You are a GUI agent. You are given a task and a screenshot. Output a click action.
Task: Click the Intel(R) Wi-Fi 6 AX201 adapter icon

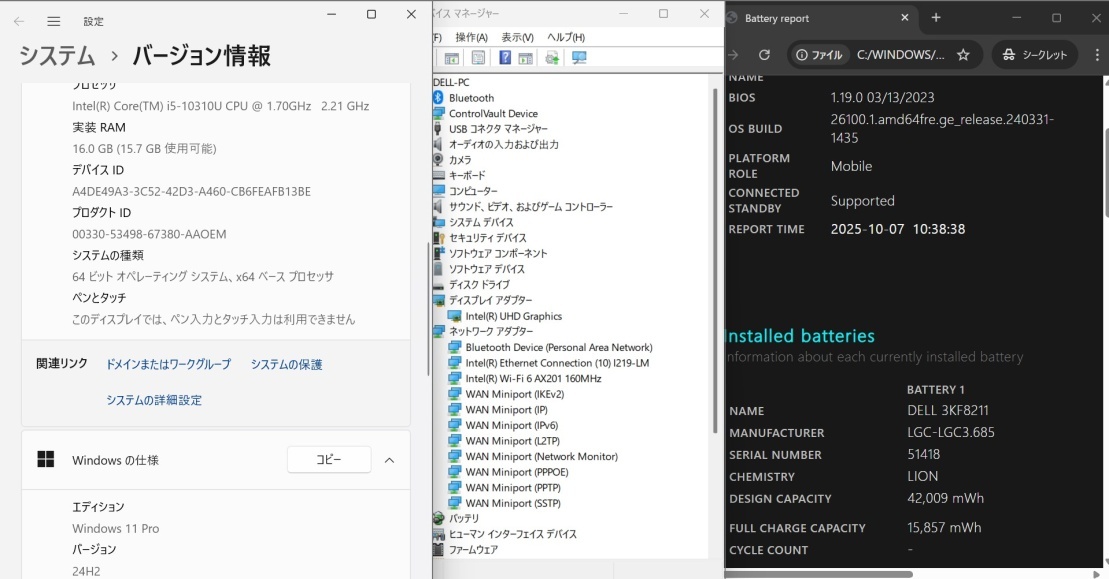(x=454, y=378)
